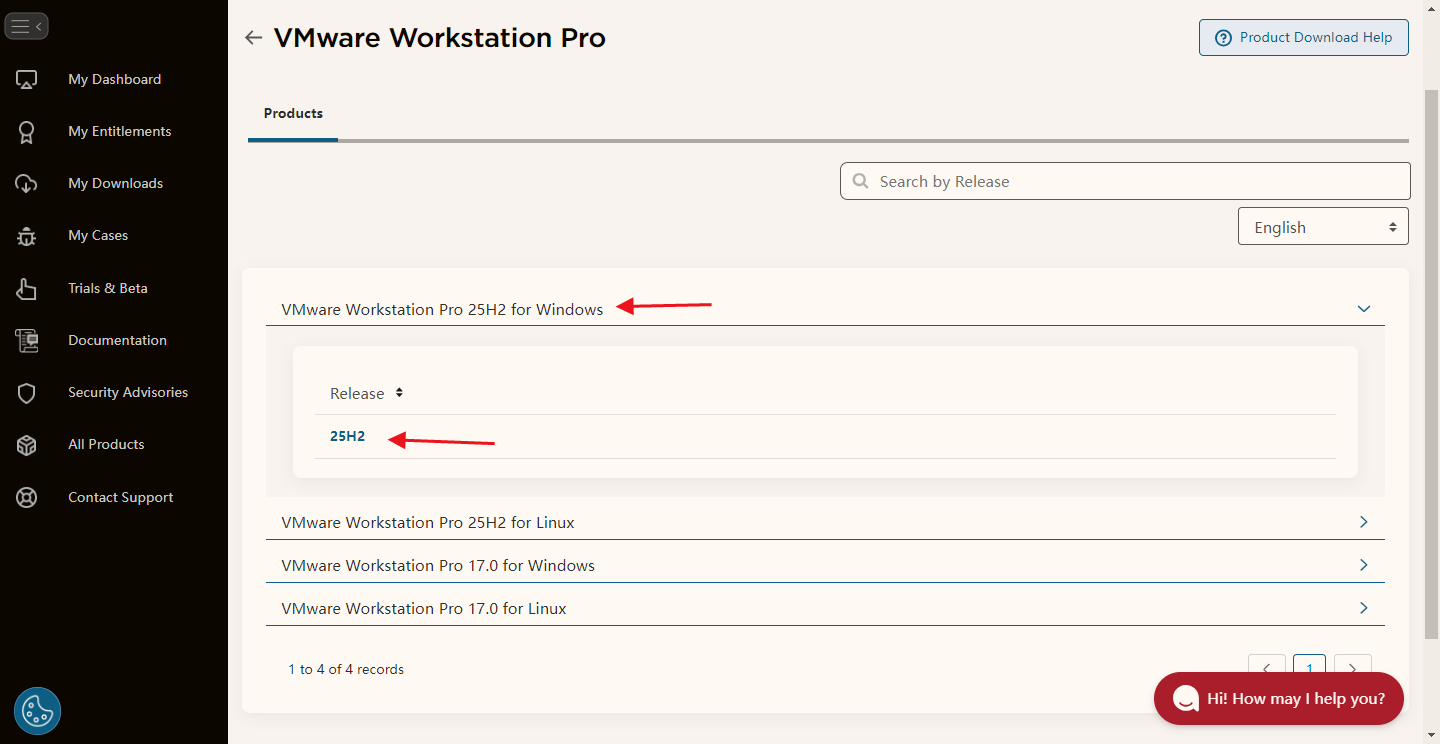Screen dimensions: 1440x744
Task: Open My Entitlements page
Action: [119, 131]
